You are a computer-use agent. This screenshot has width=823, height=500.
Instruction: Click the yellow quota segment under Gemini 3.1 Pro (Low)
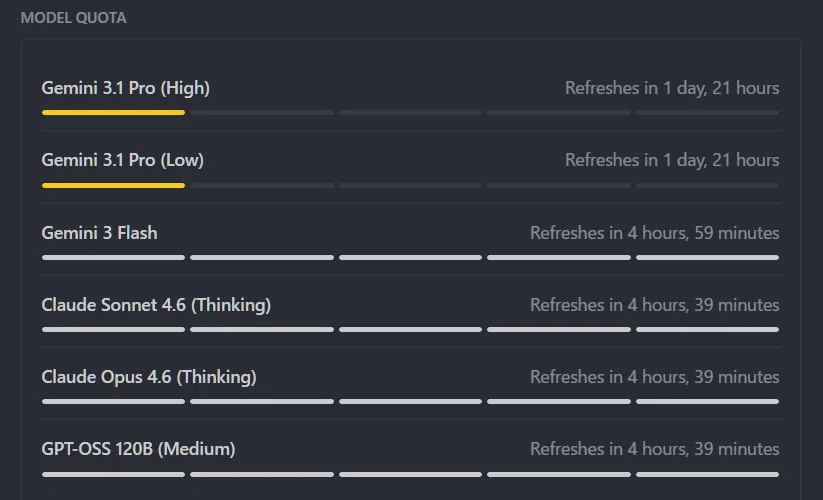[x=113, y=185]
